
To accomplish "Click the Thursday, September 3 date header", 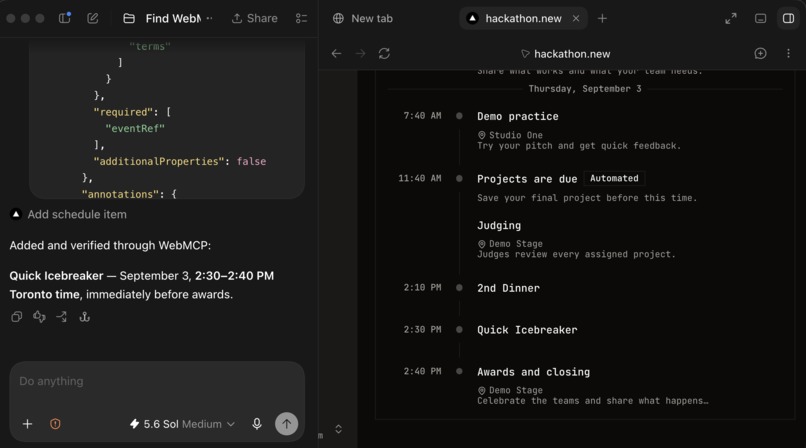I will pos(585,89).
